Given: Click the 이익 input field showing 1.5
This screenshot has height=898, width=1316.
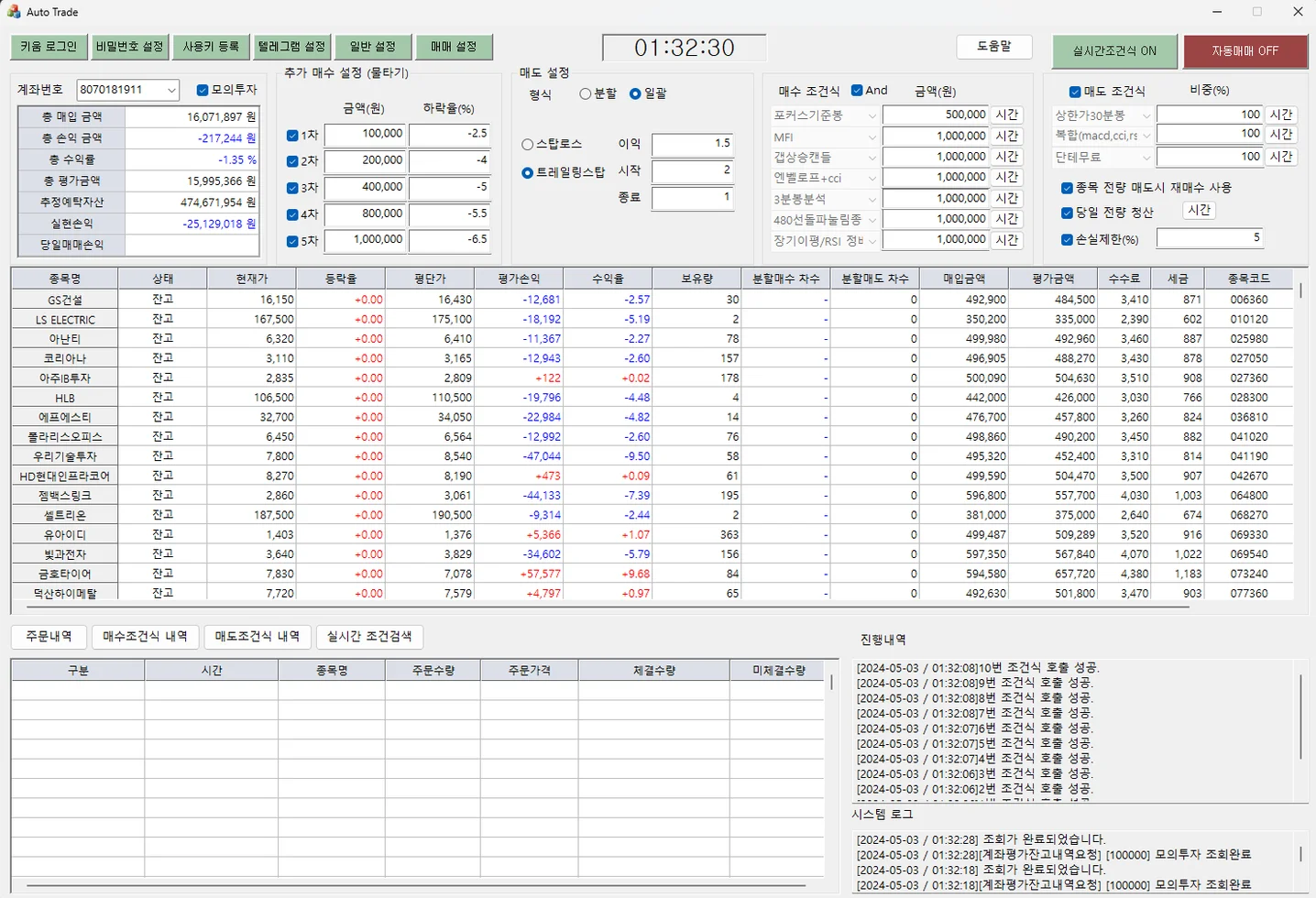Looking at the screenshot, I should point(692,145).
